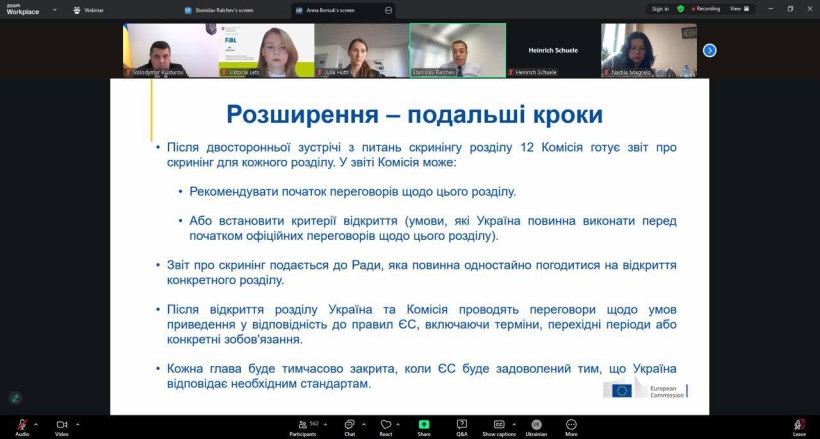820x439 pixels.
Task: Start camera using the Video icon
Action: (61, 425)
